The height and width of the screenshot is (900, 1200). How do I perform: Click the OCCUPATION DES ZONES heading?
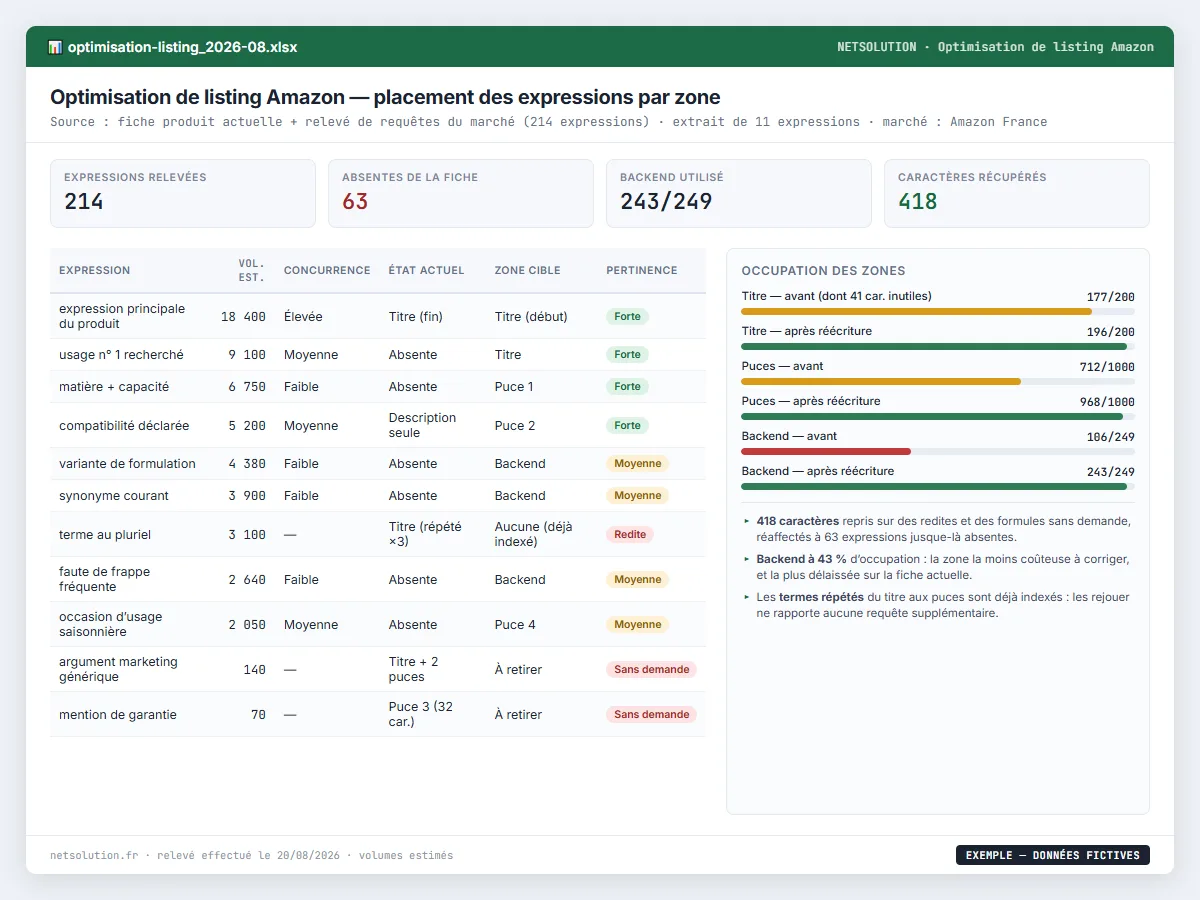[824, 271]
